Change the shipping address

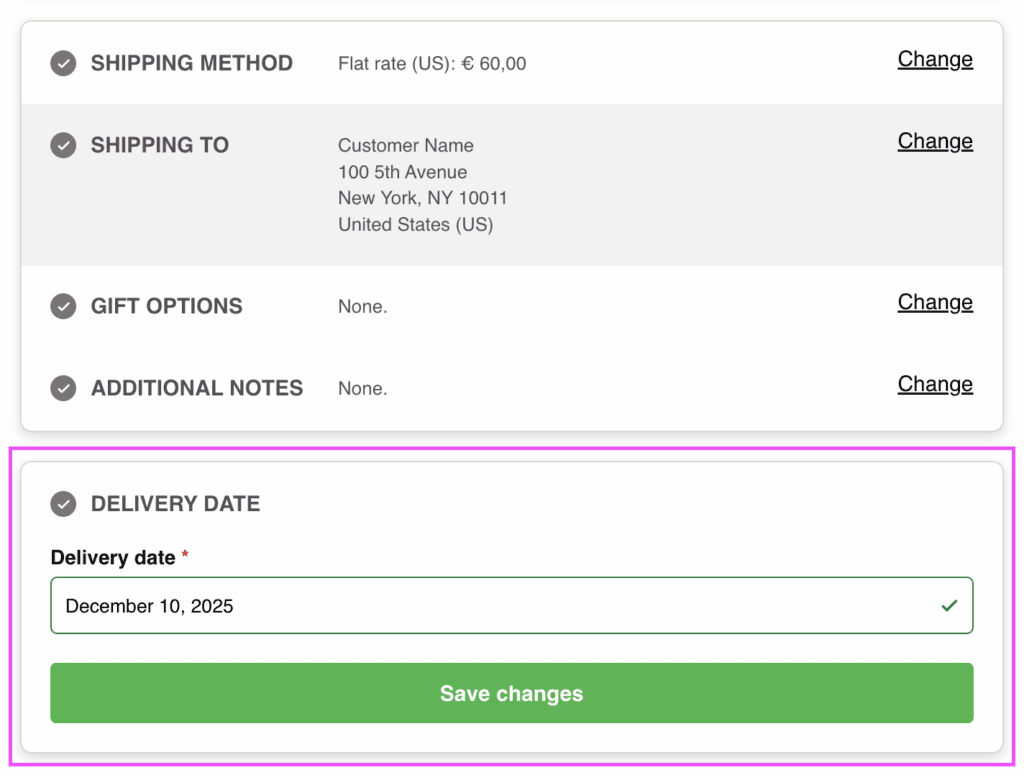(x=934, y=141)
